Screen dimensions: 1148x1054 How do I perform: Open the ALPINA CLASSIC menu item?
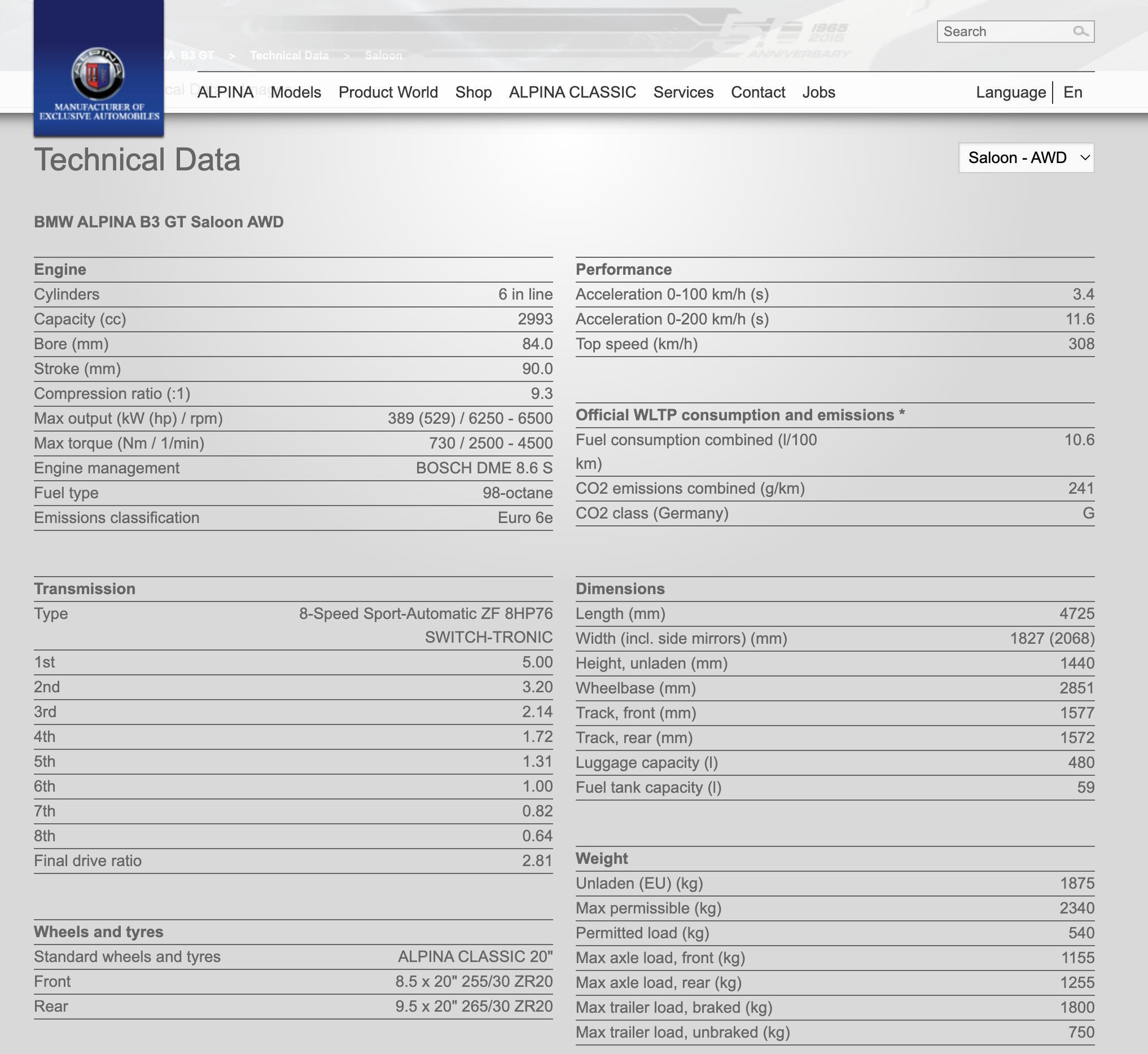572,93
